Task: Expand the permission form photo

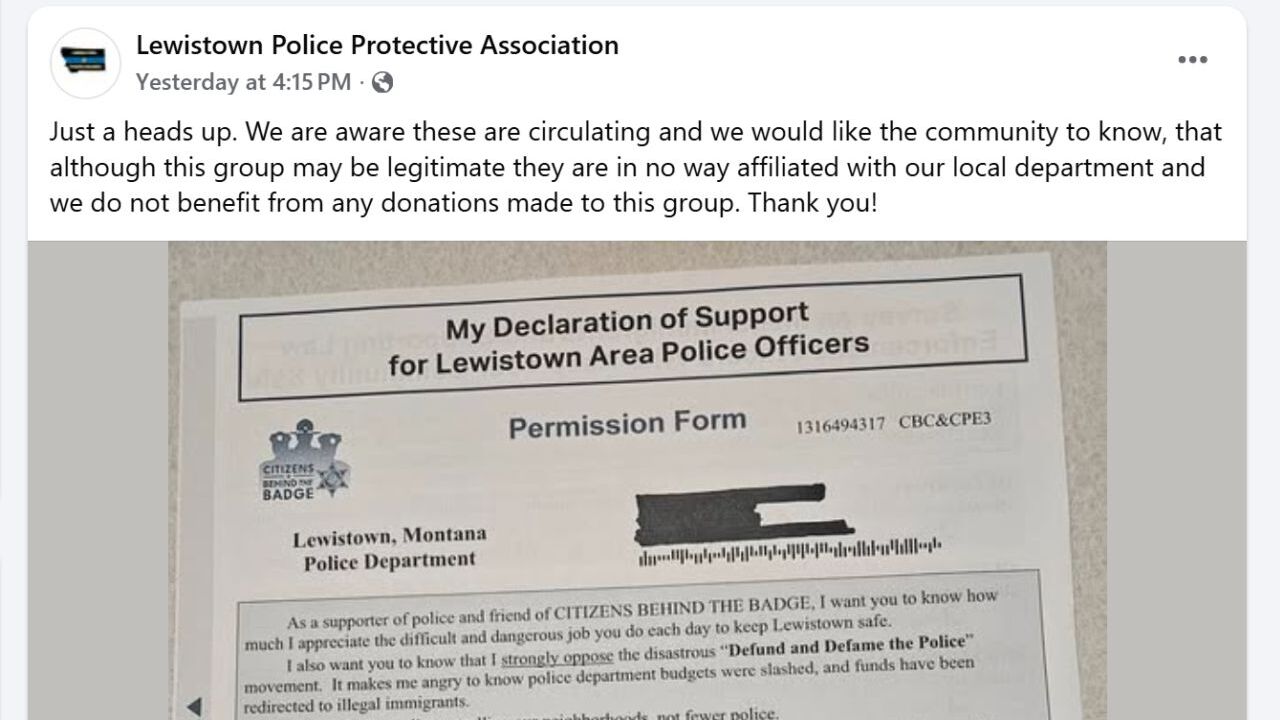Action: pyautogui.click(x=640, y=480)
